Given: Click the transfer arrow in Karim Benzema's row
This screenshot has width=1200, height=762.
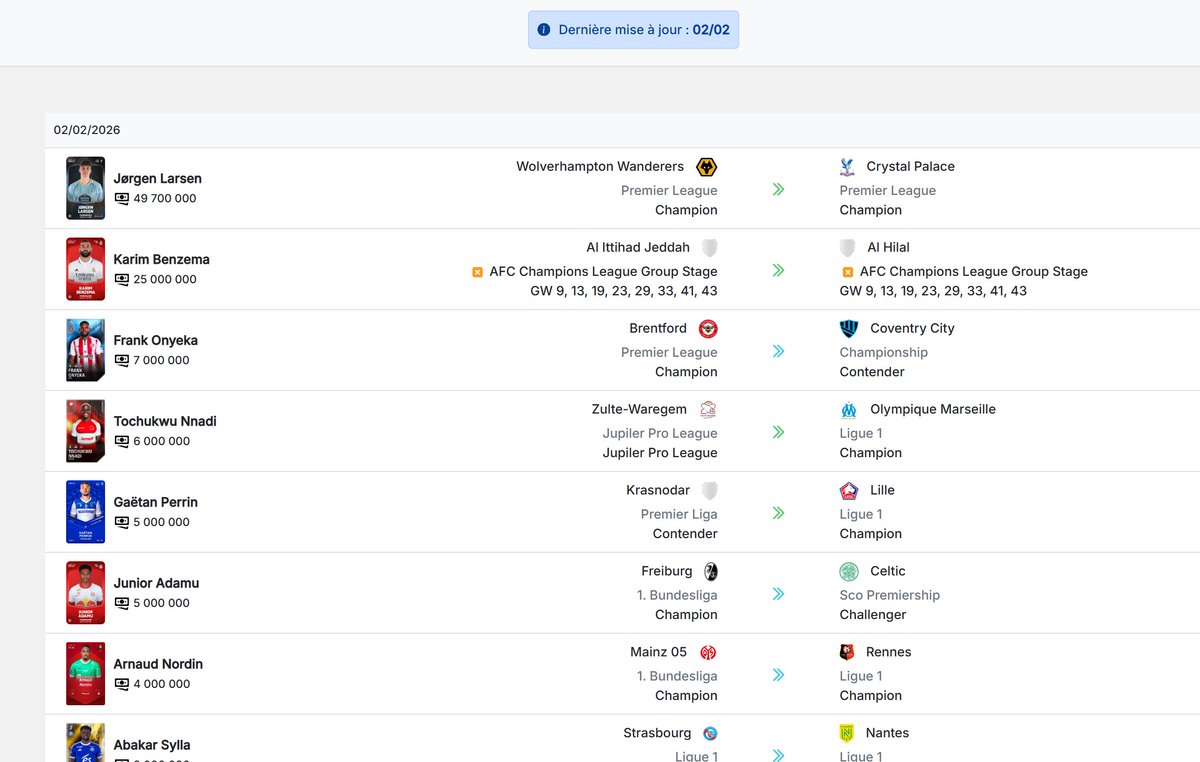Looking at the screenshot, I should (x=778, y=270).
